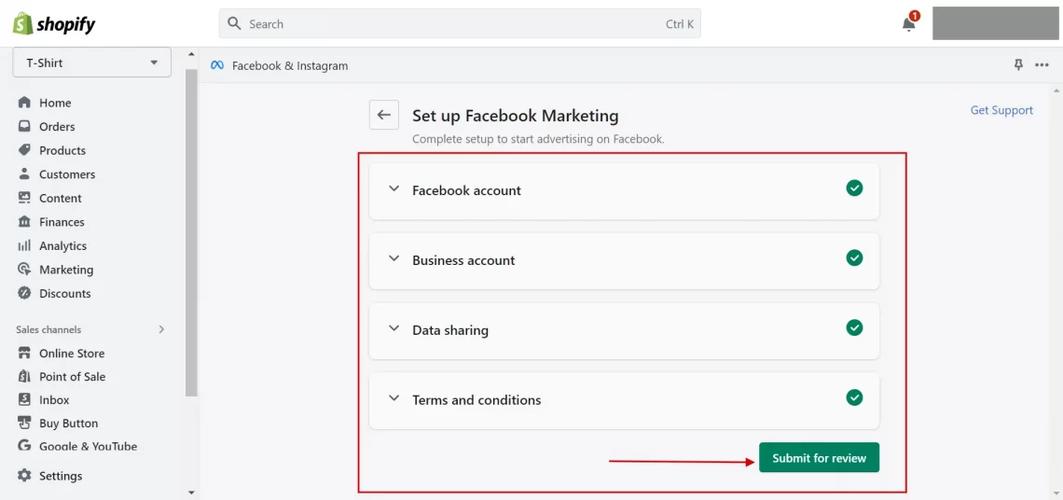Image resolution: width=1063 pixels, height=500 pixels.
Task: Open Discounts in the sidebar
Action: [65, 293]
